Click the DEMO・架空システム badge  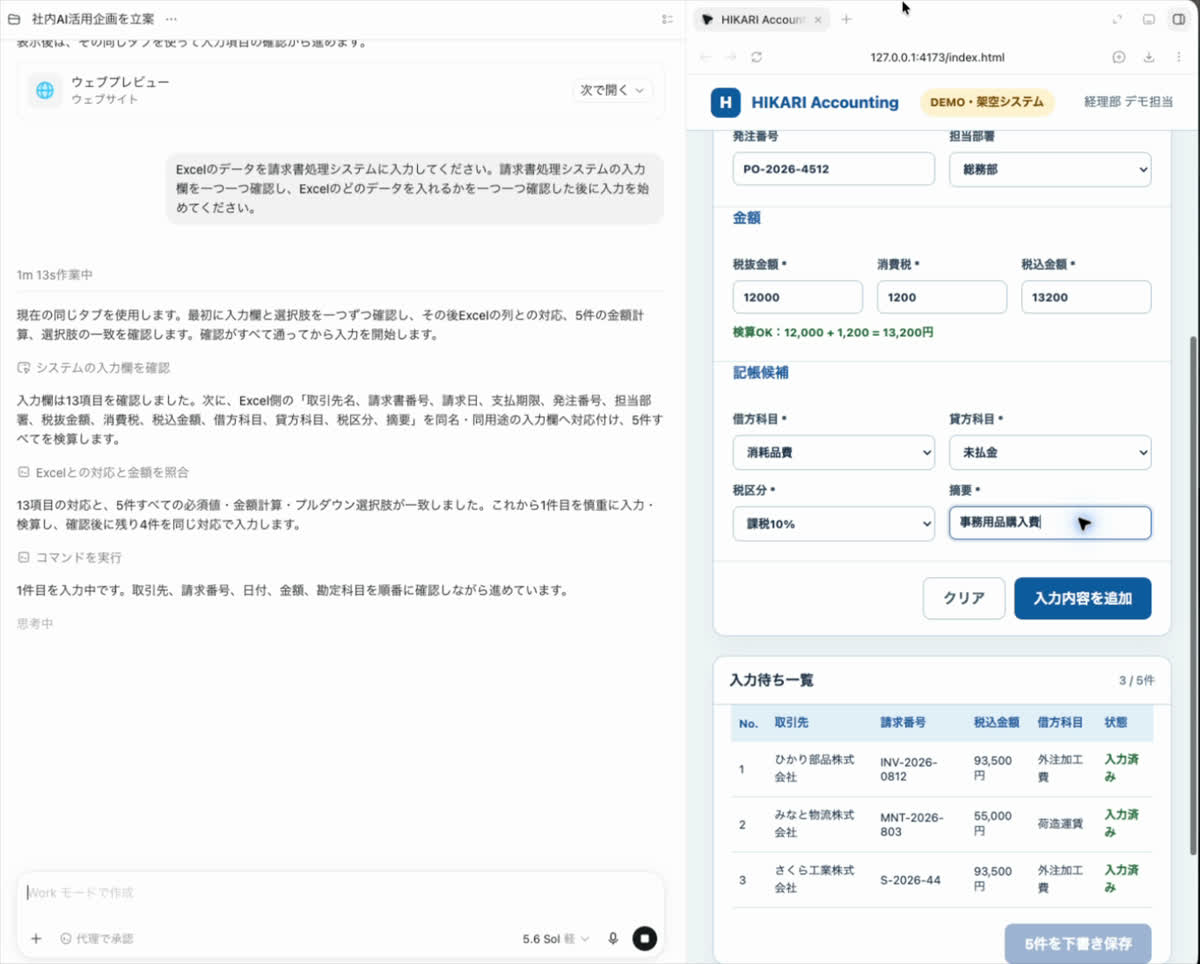986,102
